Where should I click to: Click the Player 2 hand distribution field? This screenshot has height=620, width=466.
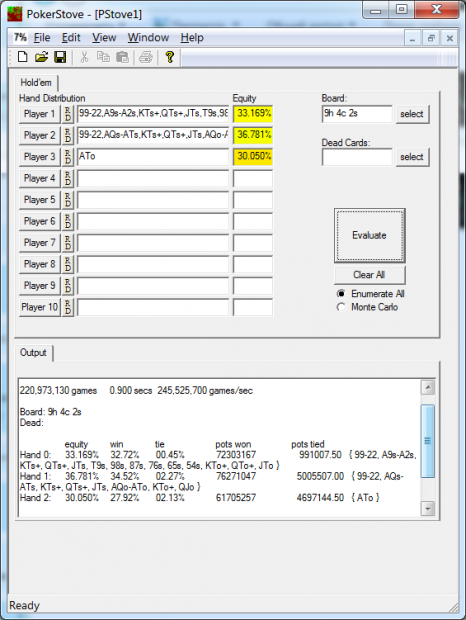pos(153,135)
